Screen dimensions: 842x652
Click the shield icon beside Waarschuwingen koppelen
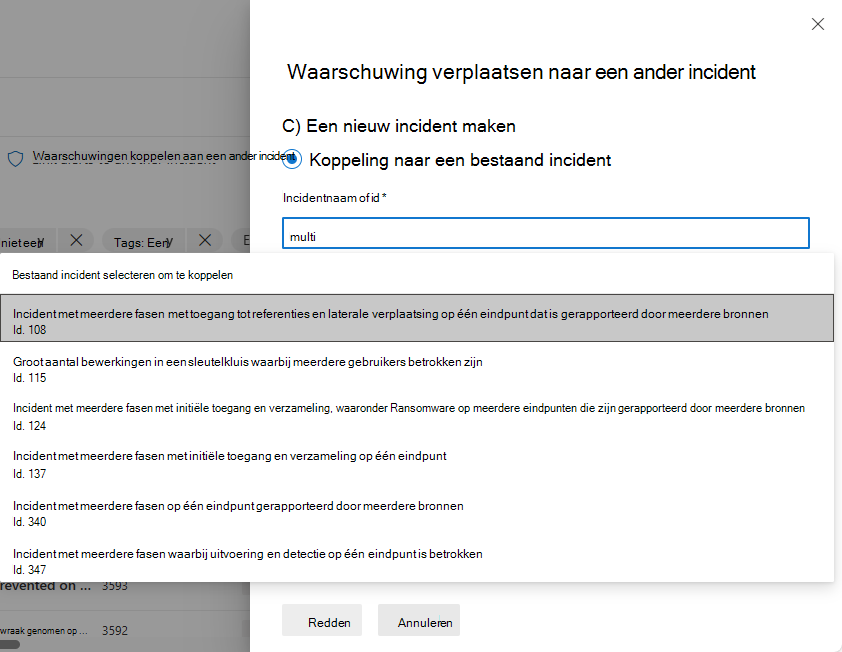[16, 158]
